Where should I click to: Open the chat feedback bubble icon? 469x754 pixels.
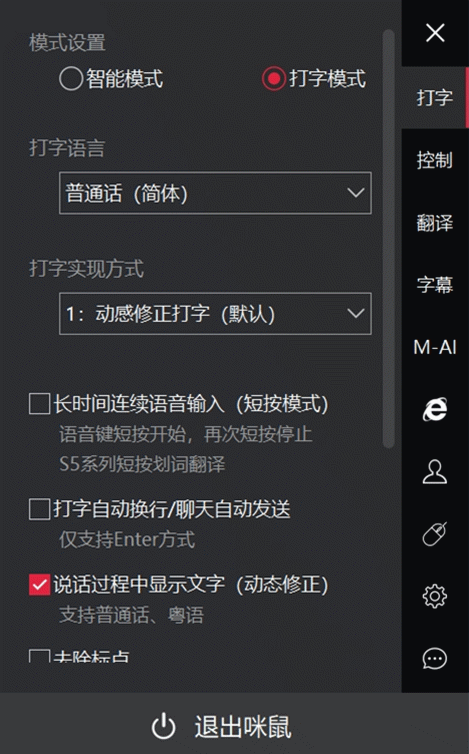pos(435,658)
